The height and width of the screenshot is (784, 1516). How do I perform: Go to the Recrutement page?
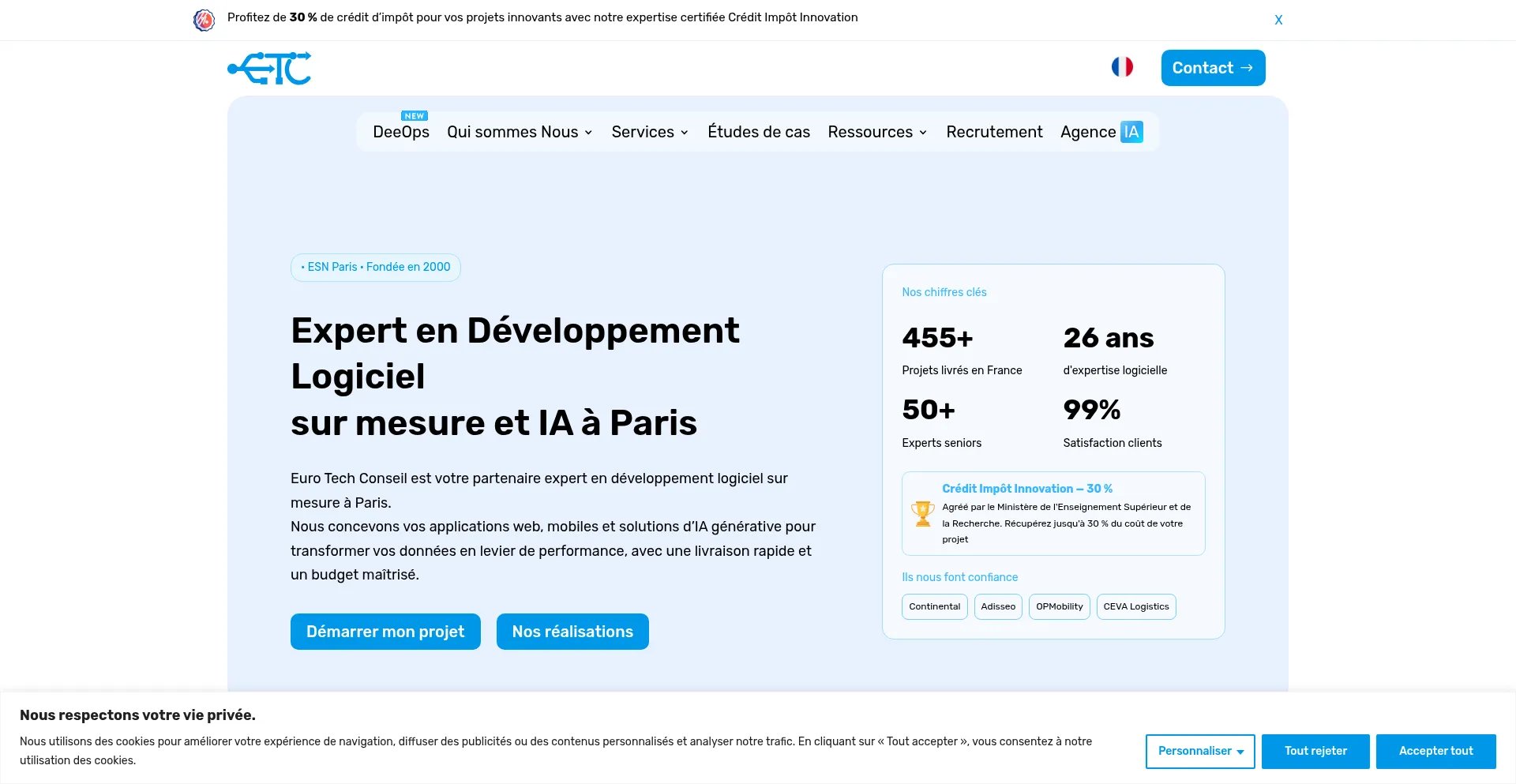tap(994, 132)
